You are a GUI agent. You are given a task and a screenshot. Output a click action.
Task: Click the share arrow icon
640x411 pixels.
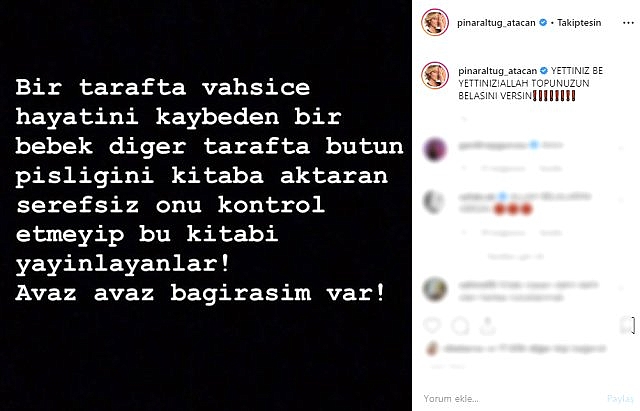(487, 326)
